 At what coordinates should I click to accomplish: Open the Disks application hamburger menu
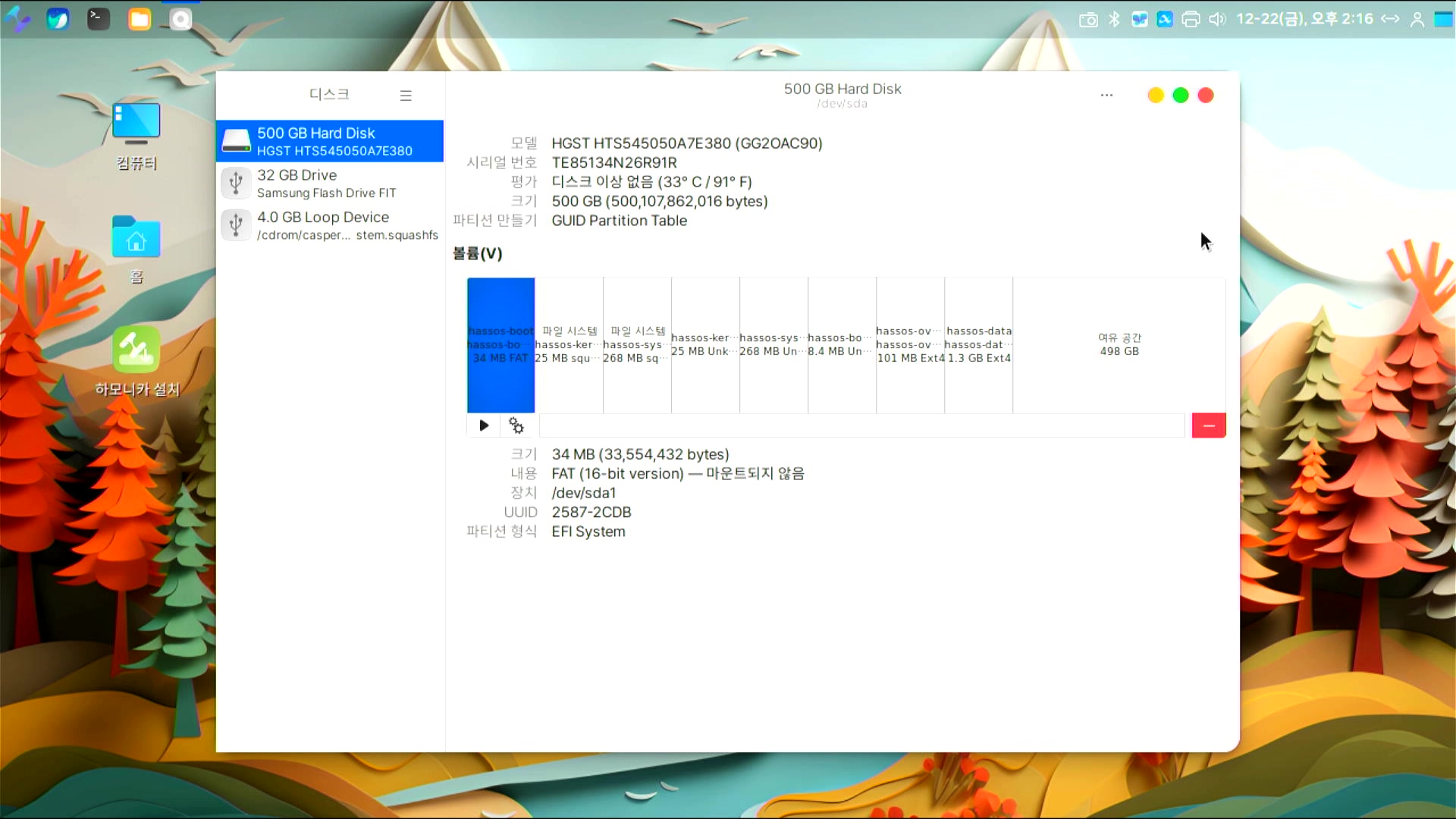point(406,96)
